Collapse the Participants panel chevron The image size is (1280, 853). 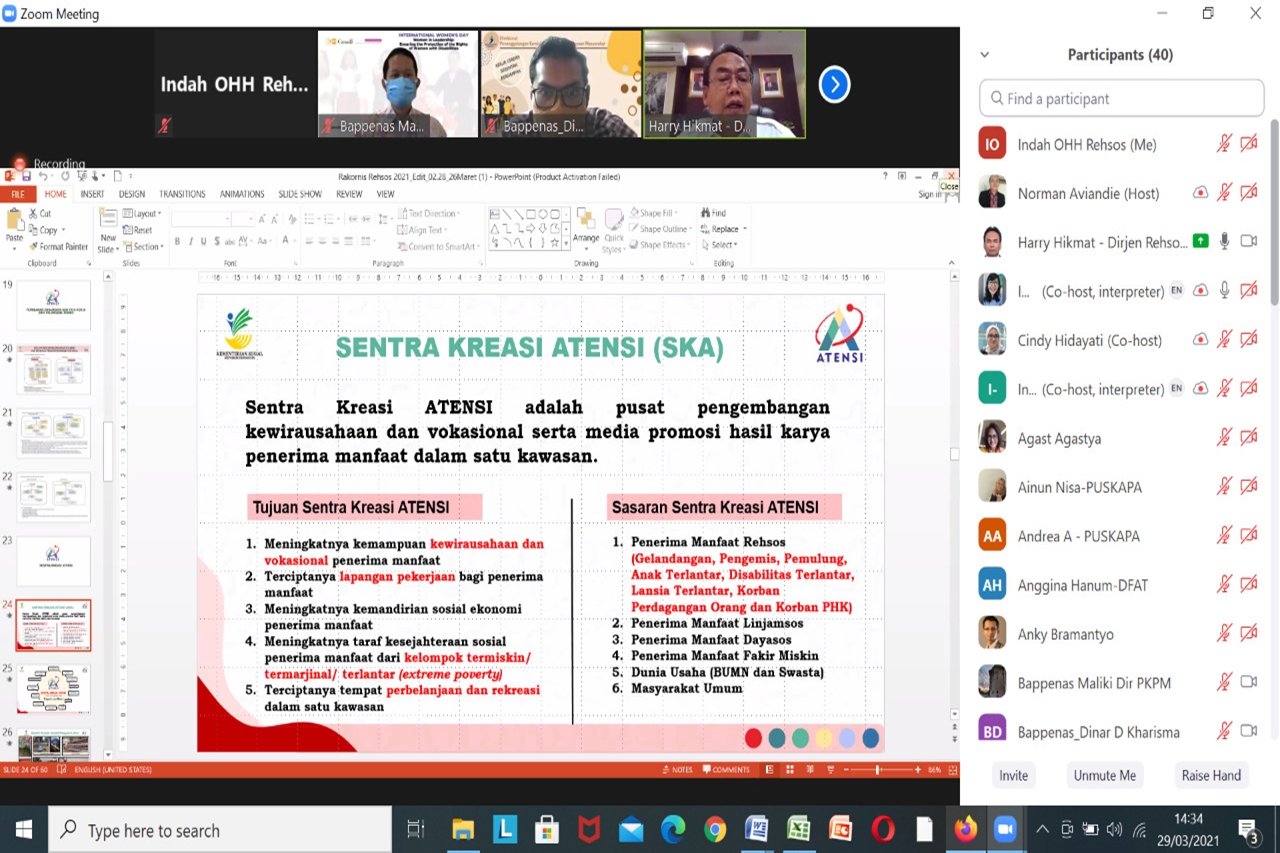point(985,55)
